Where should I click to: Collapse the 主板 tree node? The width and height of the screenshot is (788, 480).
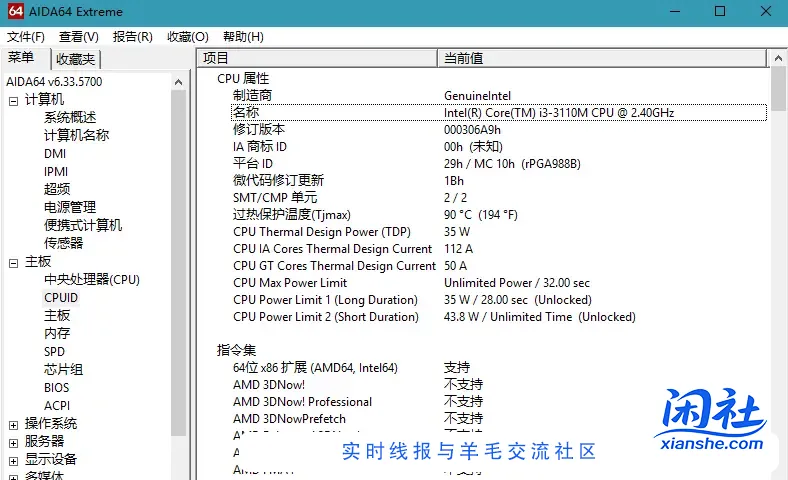point(13,262)
